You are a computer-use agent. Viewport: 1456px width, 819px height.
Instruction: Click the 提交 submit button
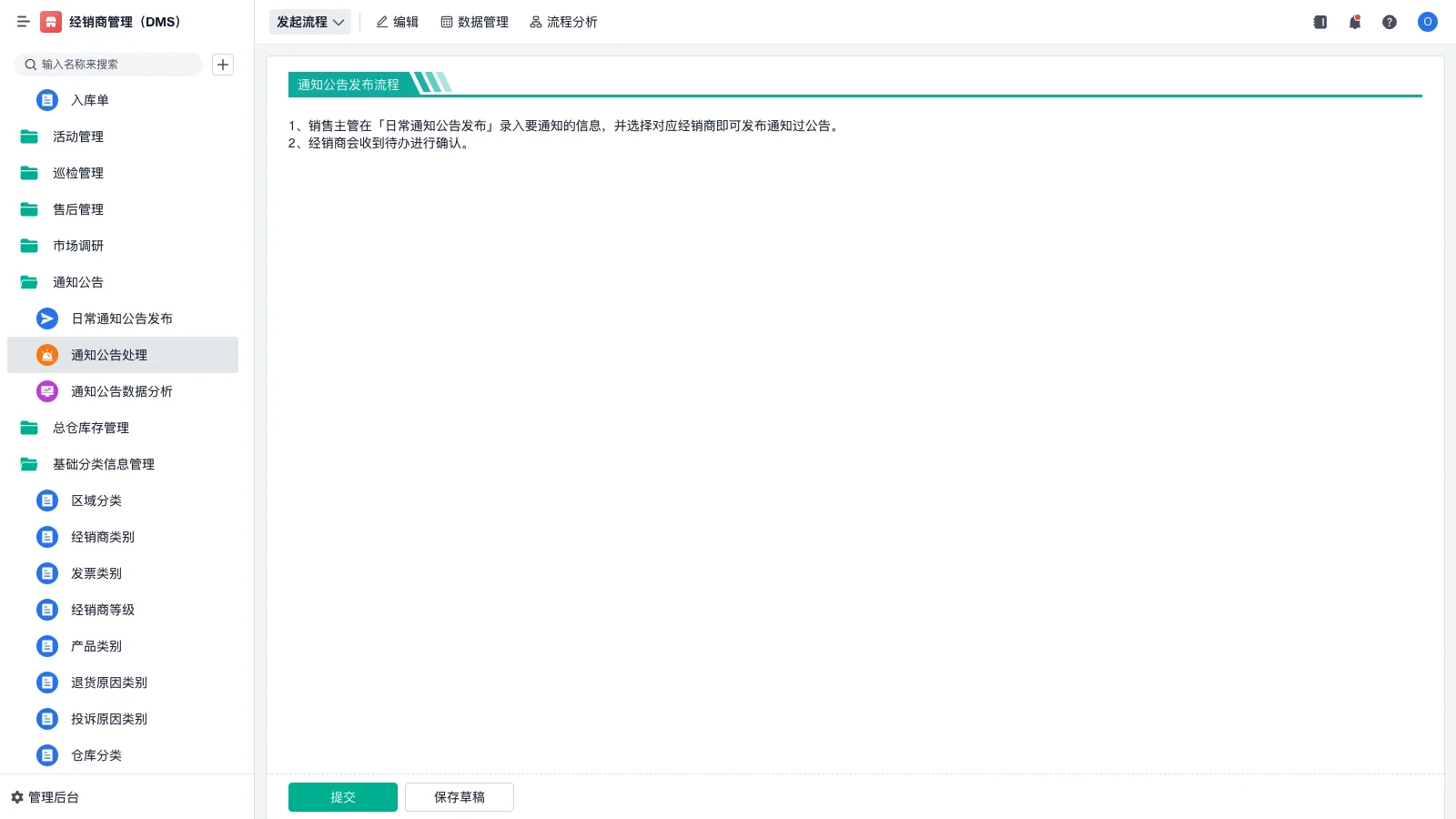click(x=342, y=796)
